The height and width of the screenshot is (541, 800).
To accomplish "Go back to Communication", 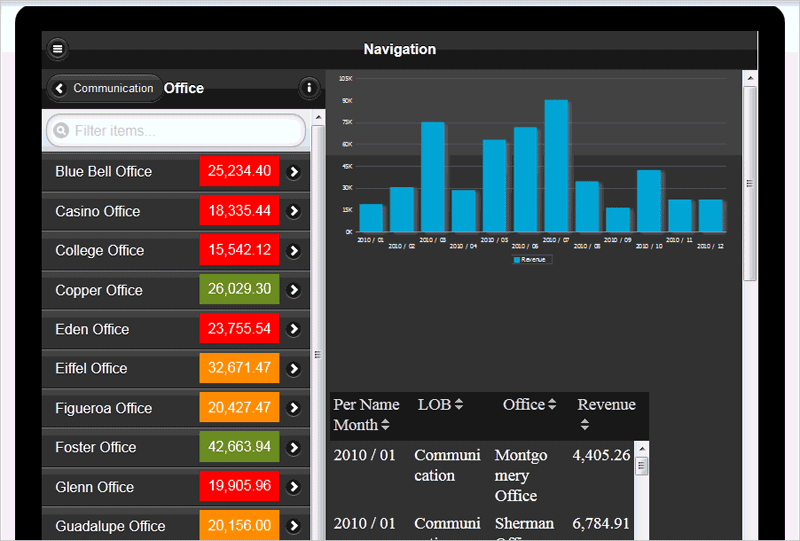I will pyautogui.click(x=105, y=88).
